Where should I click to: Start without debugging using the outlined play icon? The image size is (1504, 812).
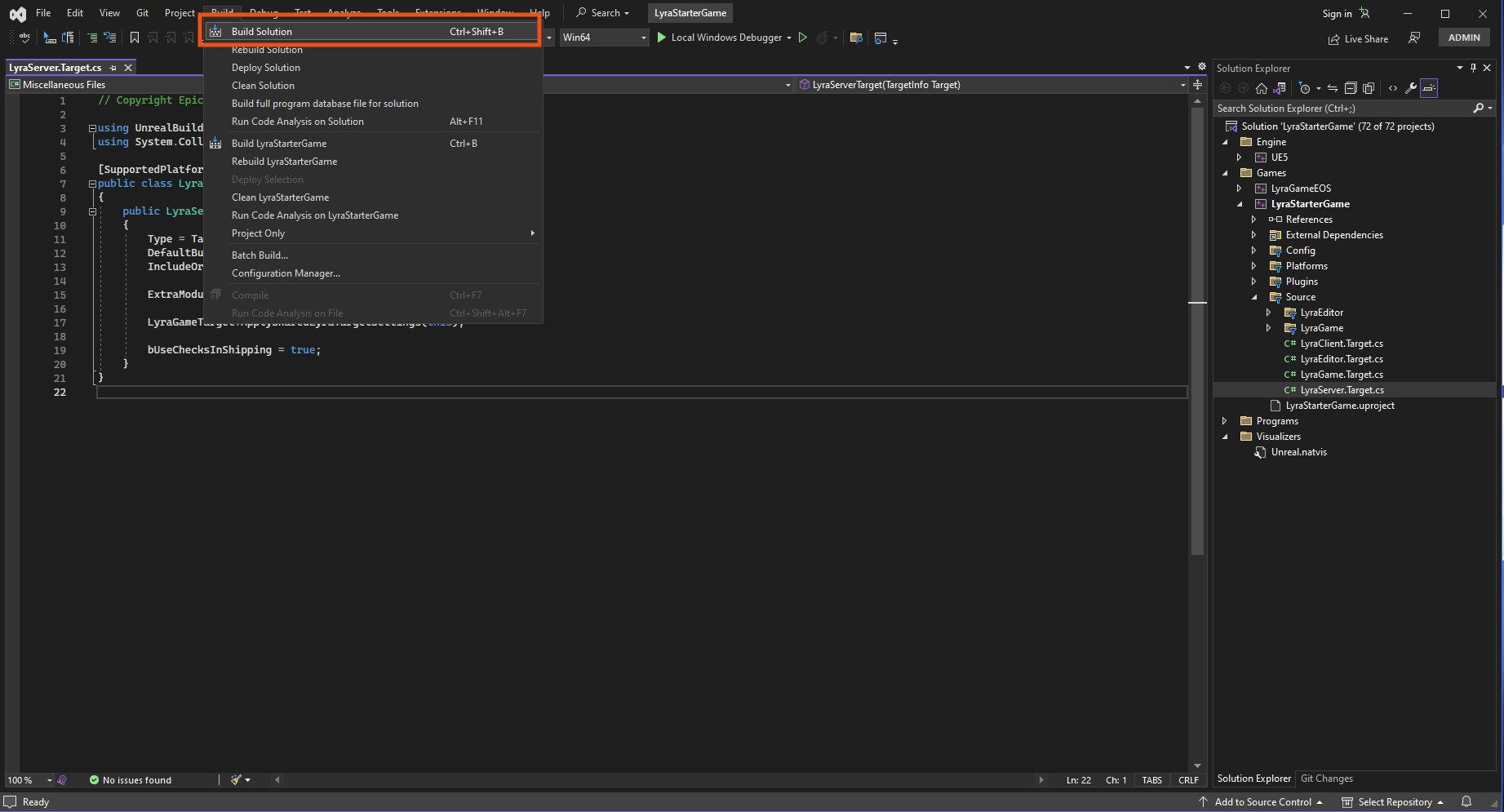[803, 38]
